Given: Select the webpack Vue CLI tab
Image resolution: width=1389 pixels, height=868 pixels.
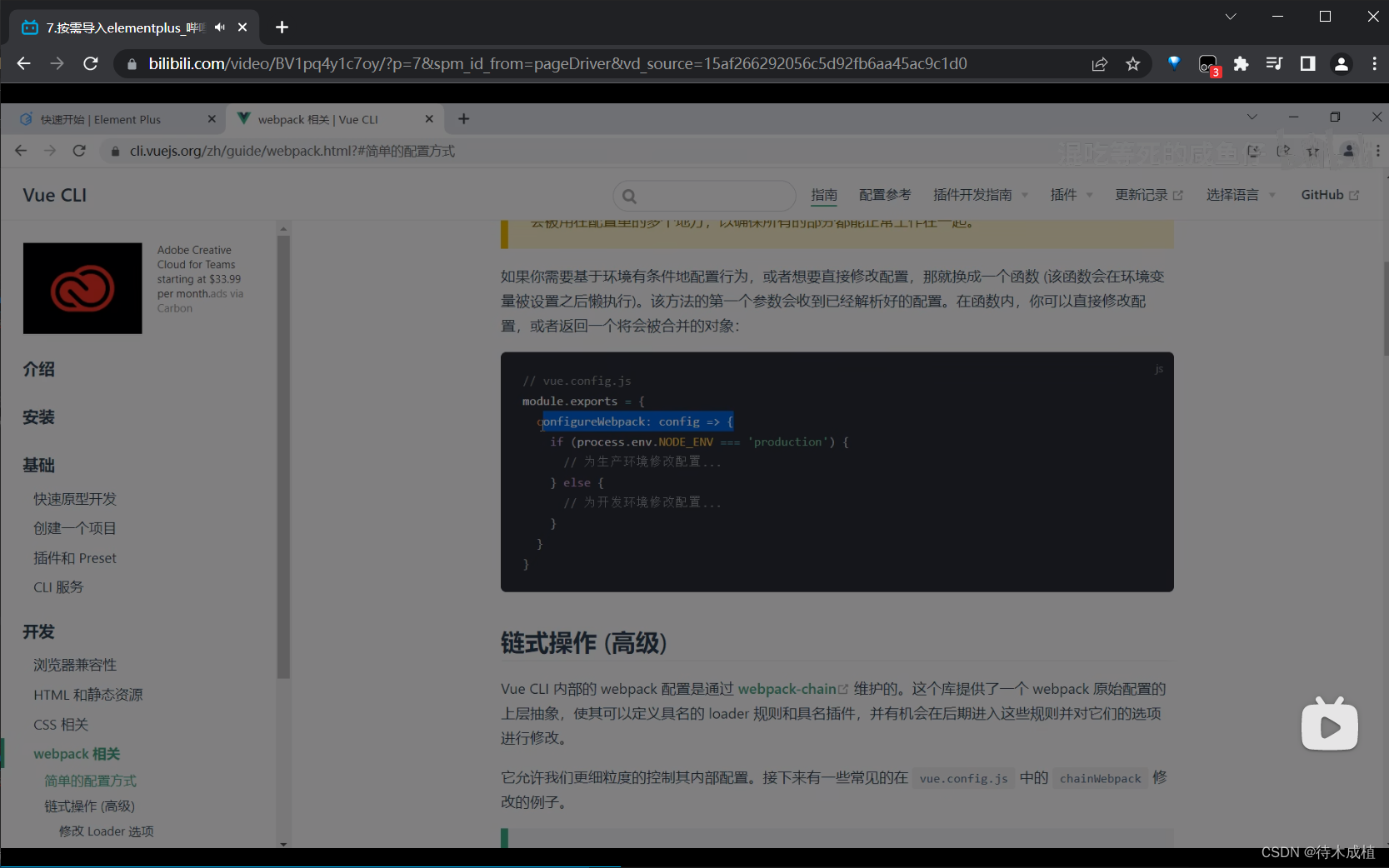Looking at the screenshot, I should (317, 119).
